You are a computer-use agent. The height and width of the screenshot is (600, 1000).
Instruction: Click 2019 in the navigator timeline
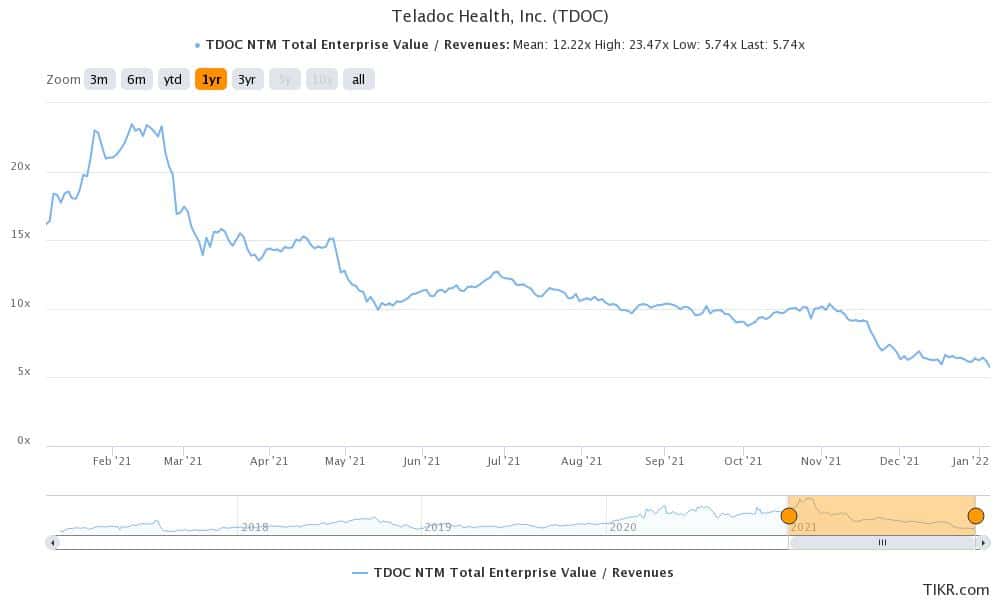[438, 527]
